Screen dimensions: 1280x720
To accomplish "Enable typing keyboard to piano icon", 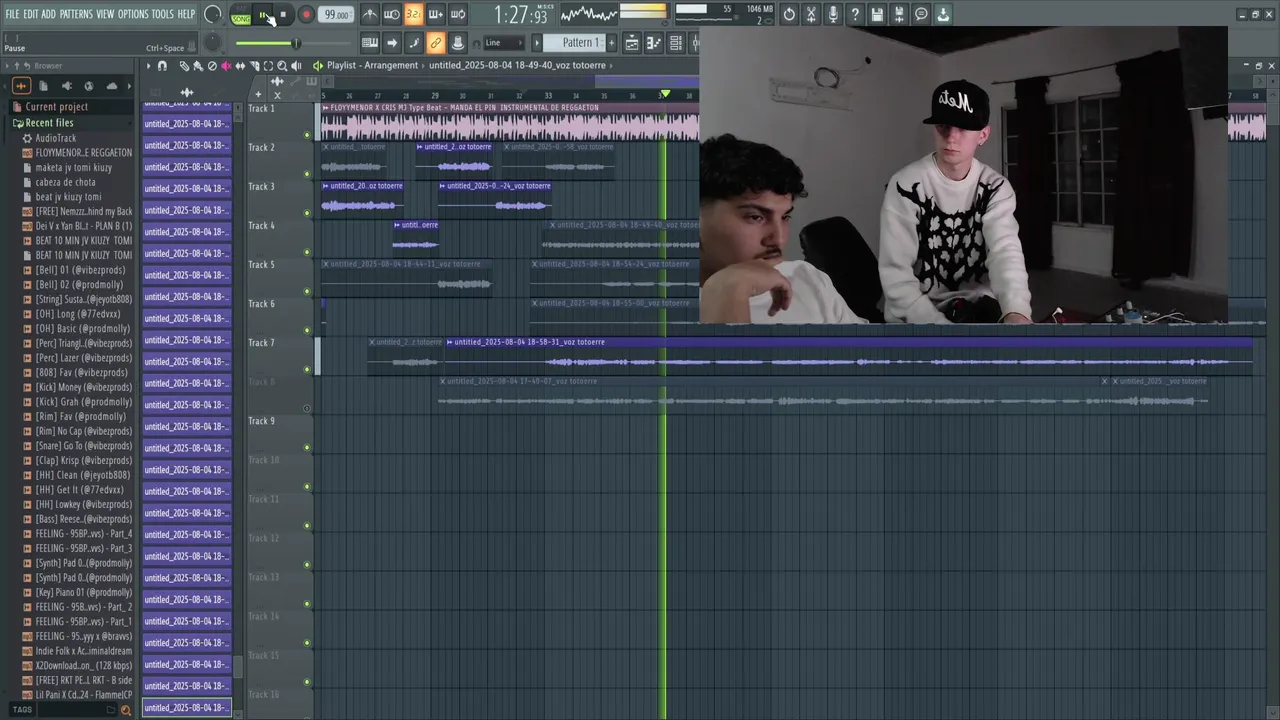I will click(370, 42).
